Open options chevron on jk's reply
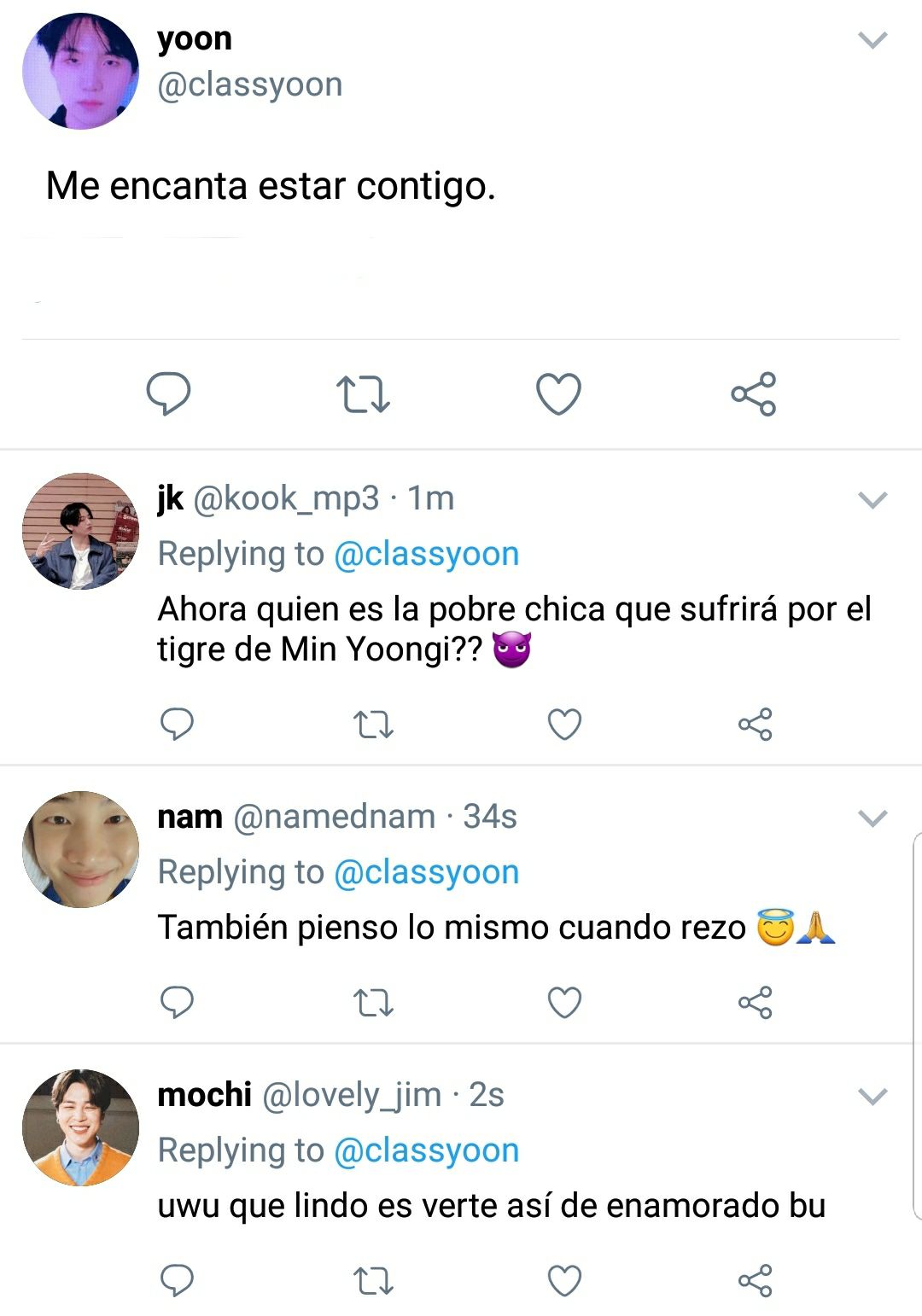This screenshot has height=1316, width=922. (872, 499)
